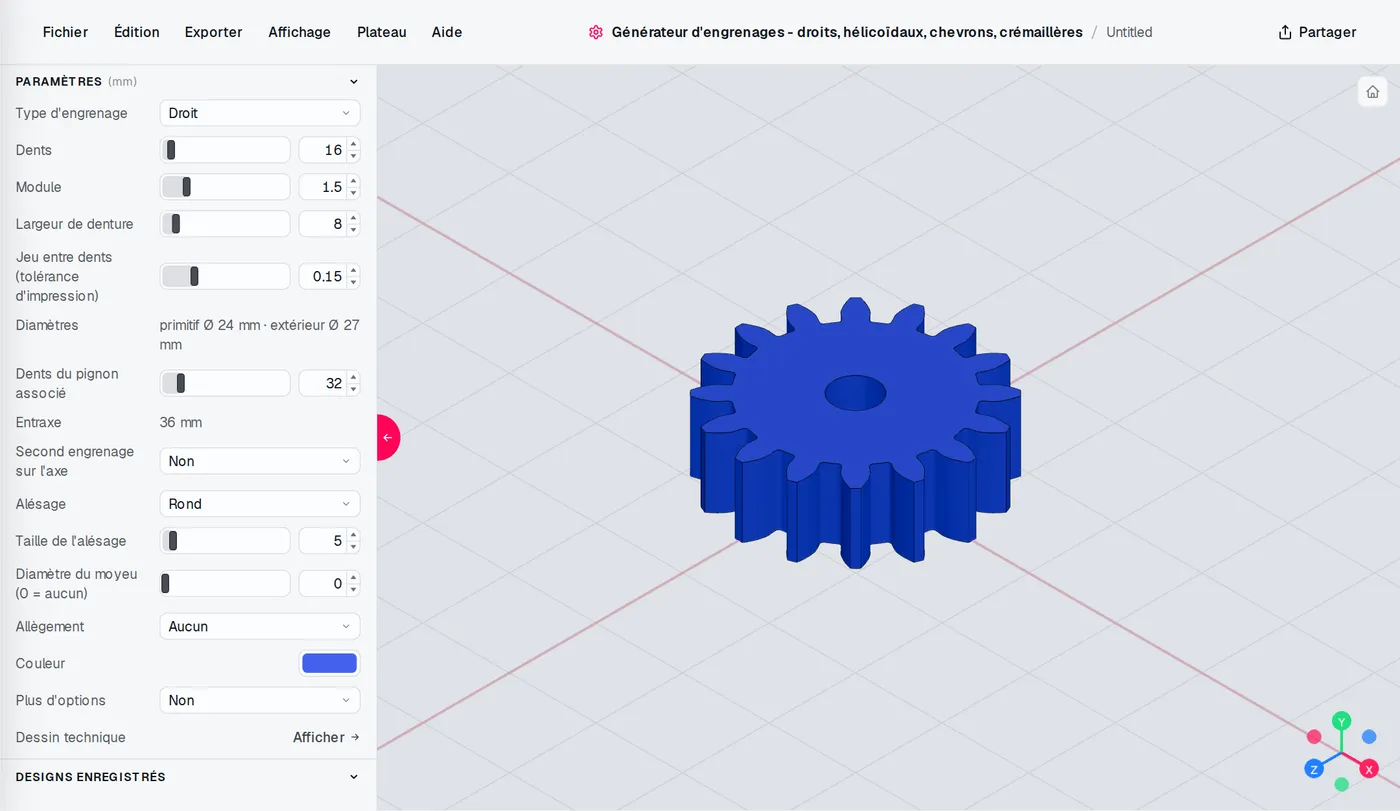
Task: Click the Module value field 1.5
Action: tap(322, 187)
